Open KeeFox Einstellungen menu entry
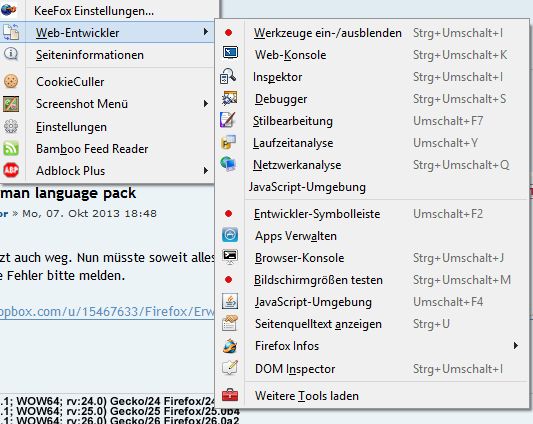The height and width of the screenshot is (424, 533). click(109, 11)
